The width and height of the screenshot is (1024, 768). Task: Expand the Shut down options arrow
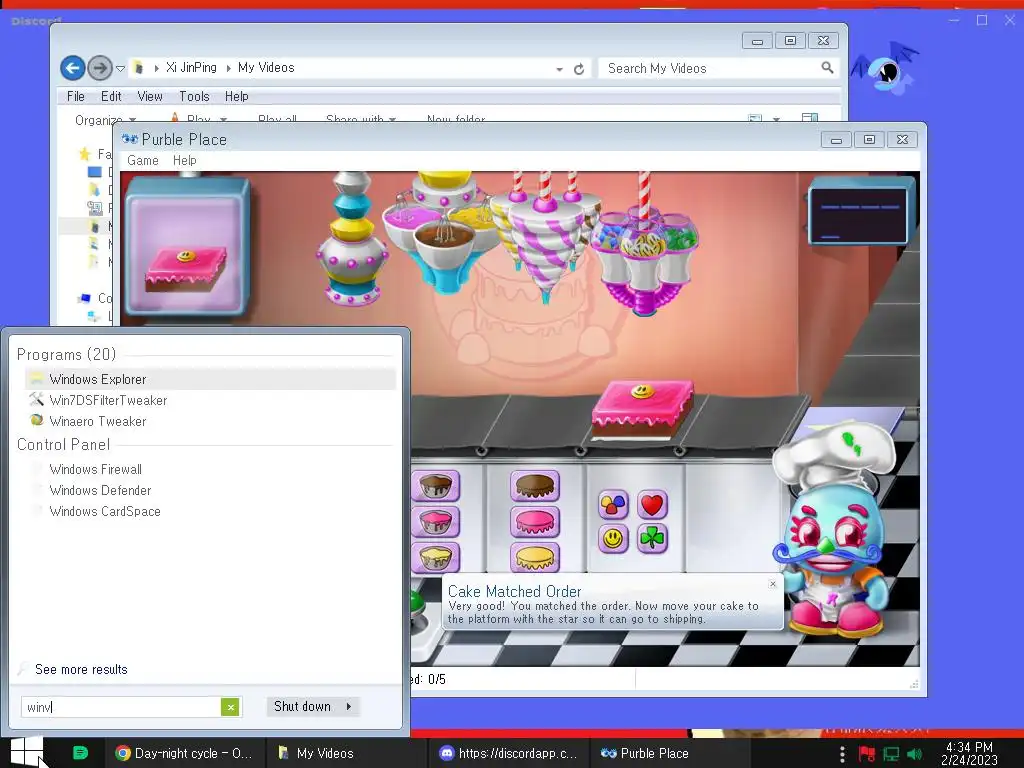coord(349,707)
